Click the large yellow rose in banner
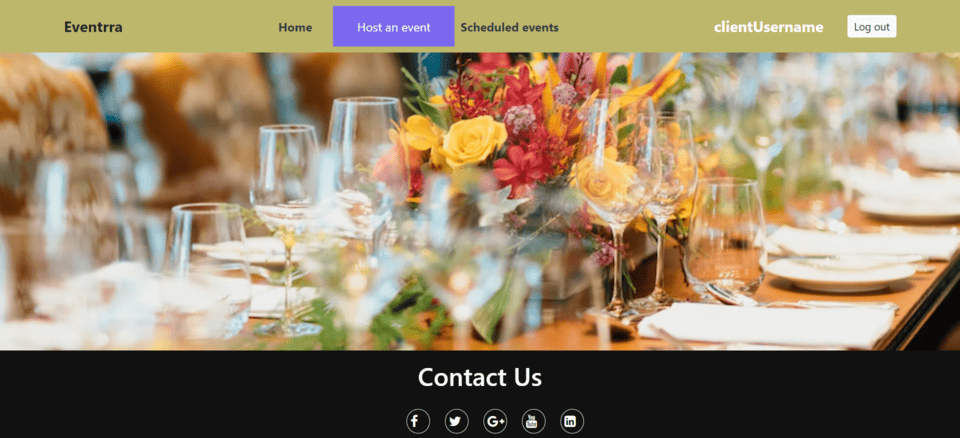 click(x=474, y=142)
